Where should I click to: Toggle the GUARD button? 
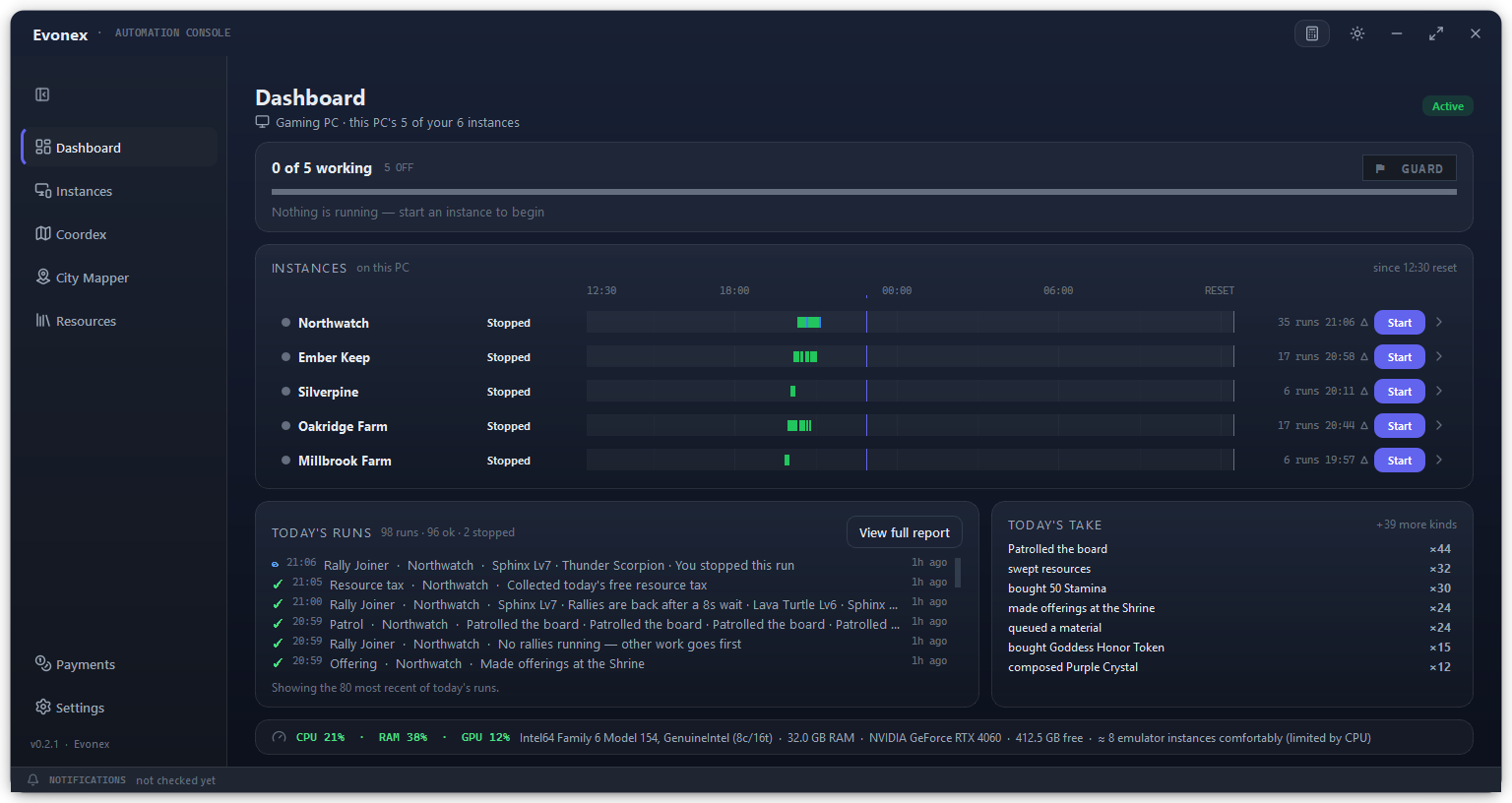(x=1409, y=168)
